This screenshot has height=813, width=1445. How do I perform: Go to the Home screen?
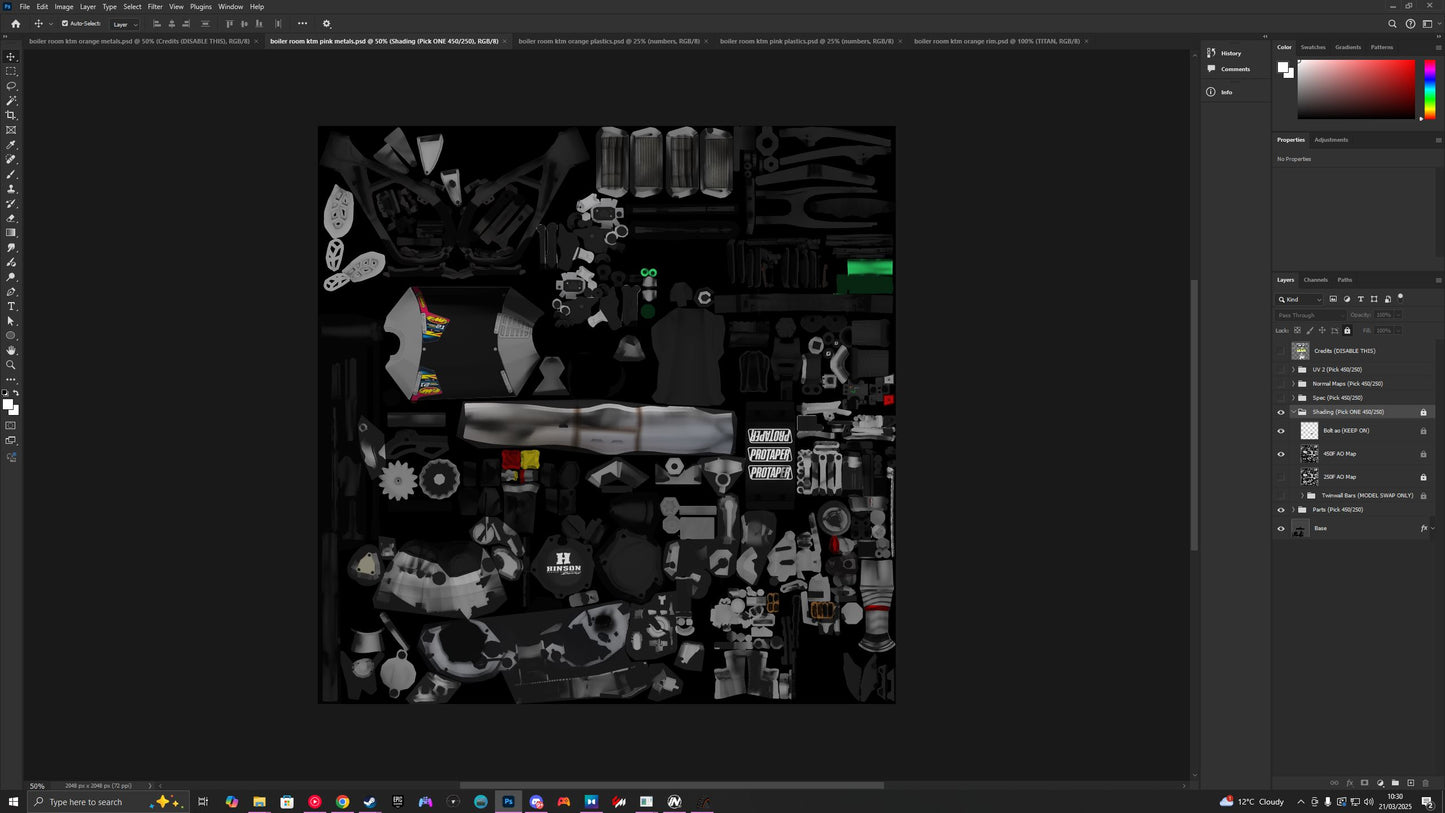[15, 24]
